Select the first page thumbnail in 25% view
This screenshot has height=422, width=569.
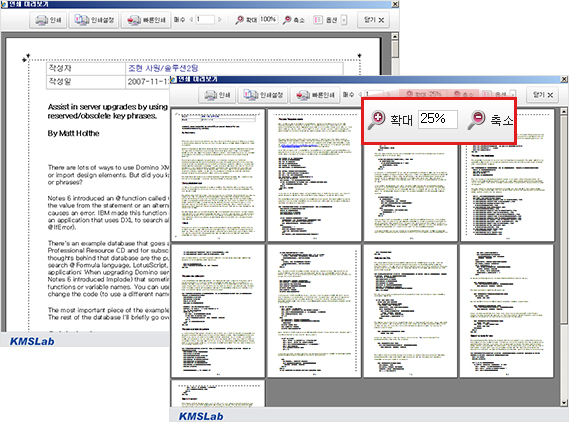[218, 175]
